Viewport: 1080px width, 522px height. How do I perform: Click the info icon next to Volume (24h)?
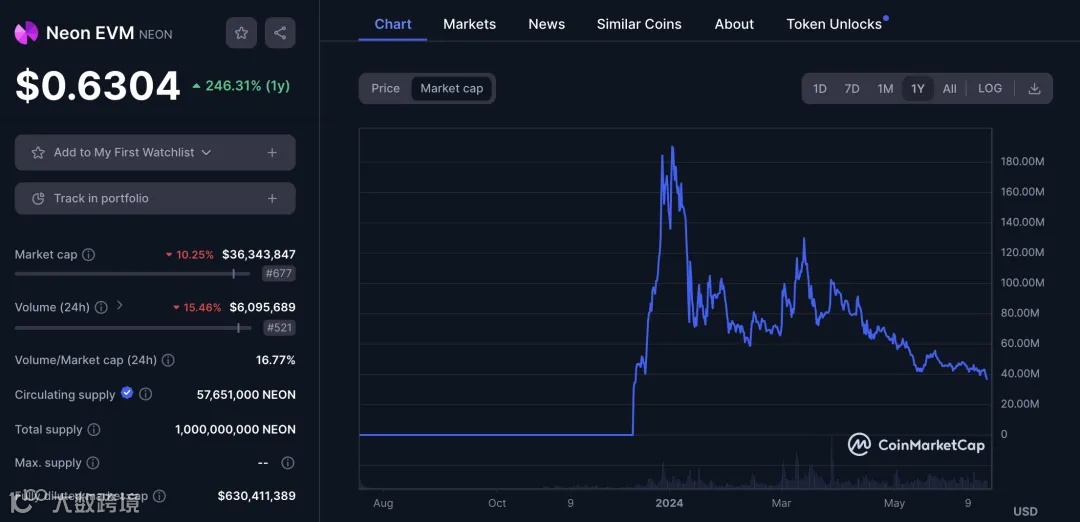(x=101, y=307)
